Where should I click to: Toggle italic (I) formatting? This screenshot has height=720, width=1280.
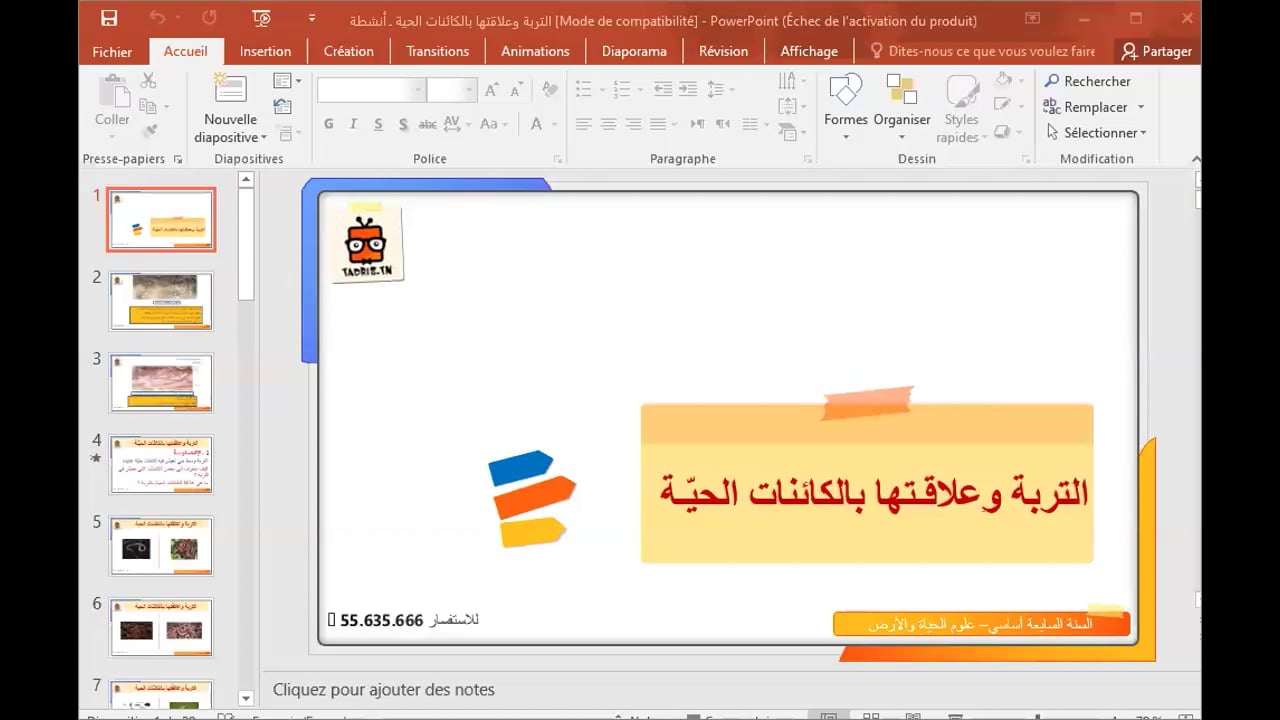point(353,124)
